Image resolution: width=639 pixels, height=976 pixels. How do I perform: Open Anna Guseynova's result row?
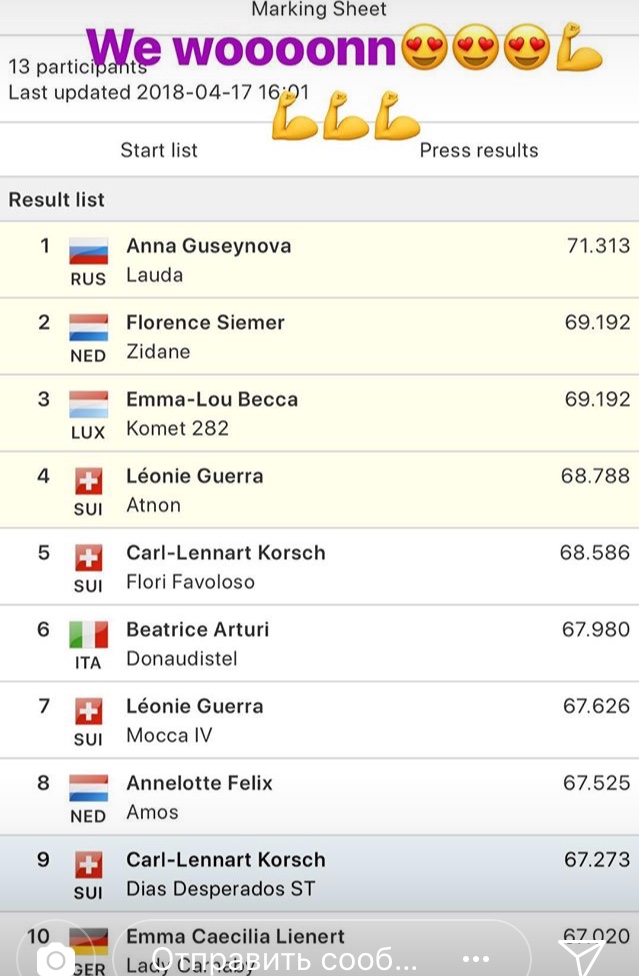pyautogui.click(x=320, y=259)
